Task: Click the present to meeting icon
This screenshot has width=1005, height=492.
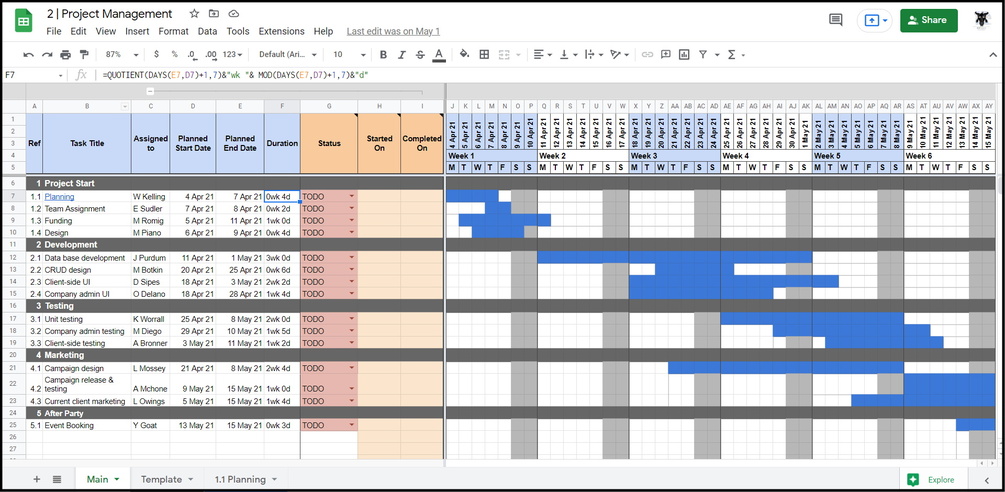Action: click(x=872, y=20)
